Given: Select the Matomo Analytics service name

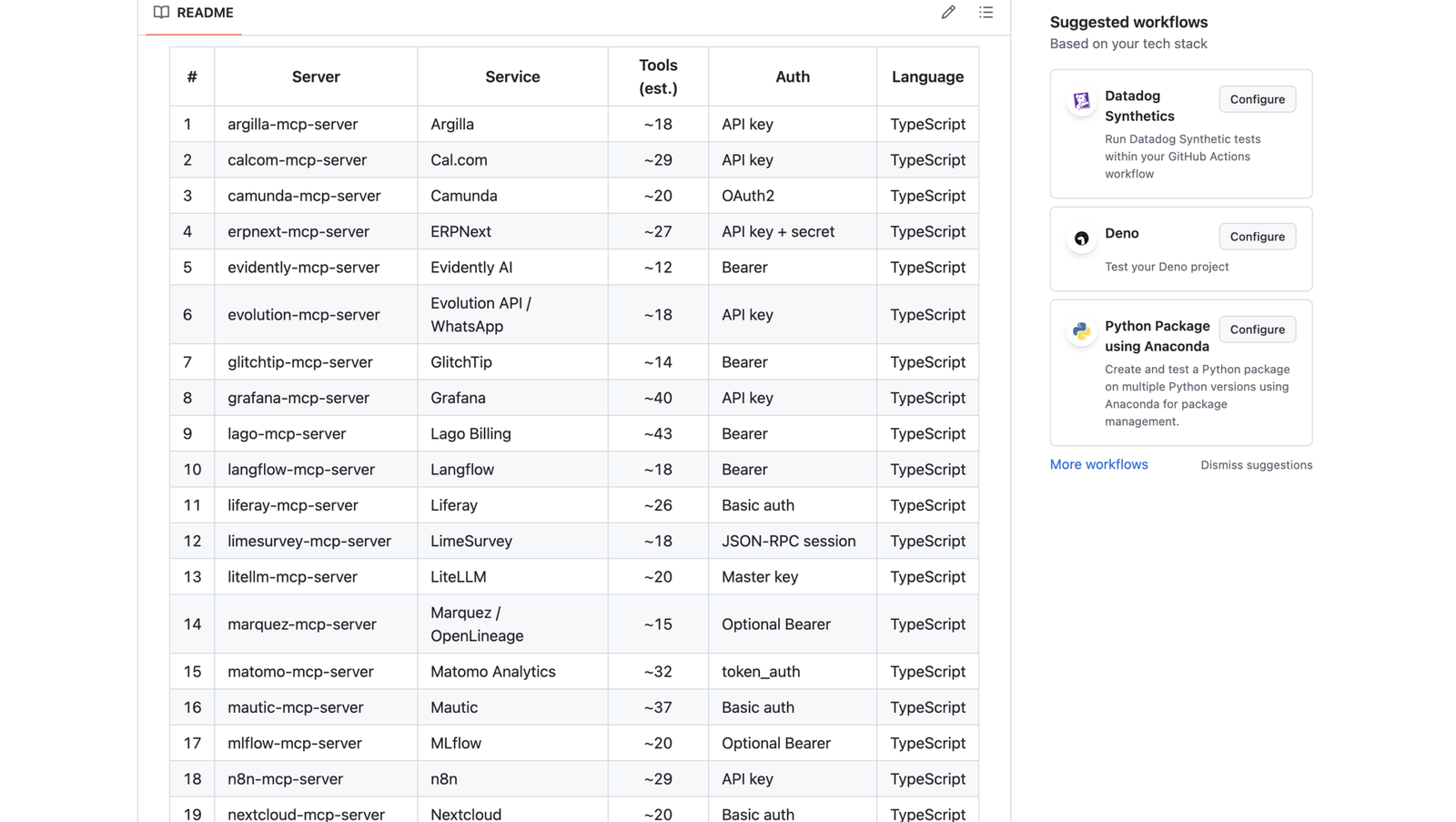Looking at the screenshot, I should point(492,671).
